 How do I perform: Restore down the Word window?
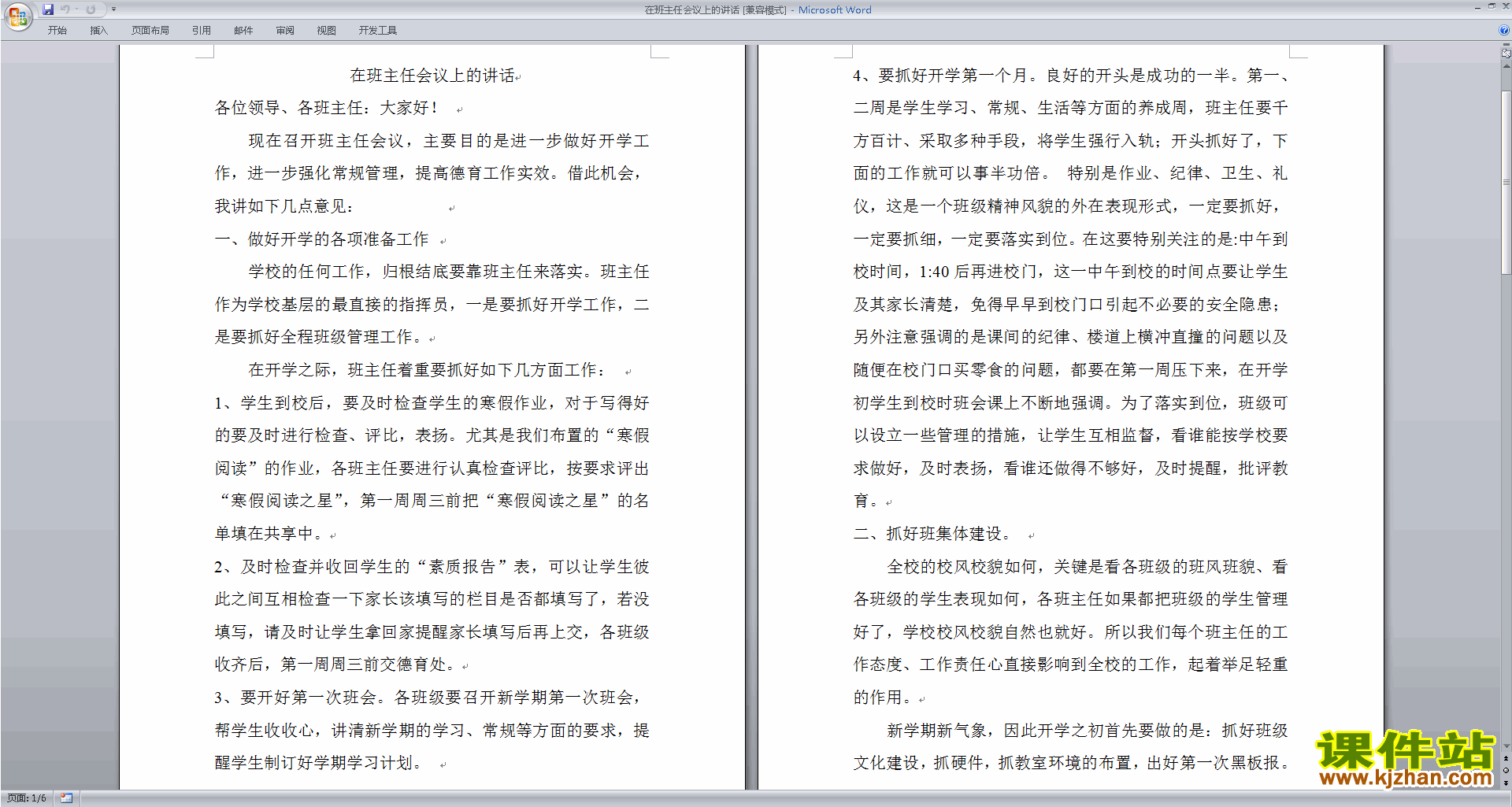tap(1492, 6)
